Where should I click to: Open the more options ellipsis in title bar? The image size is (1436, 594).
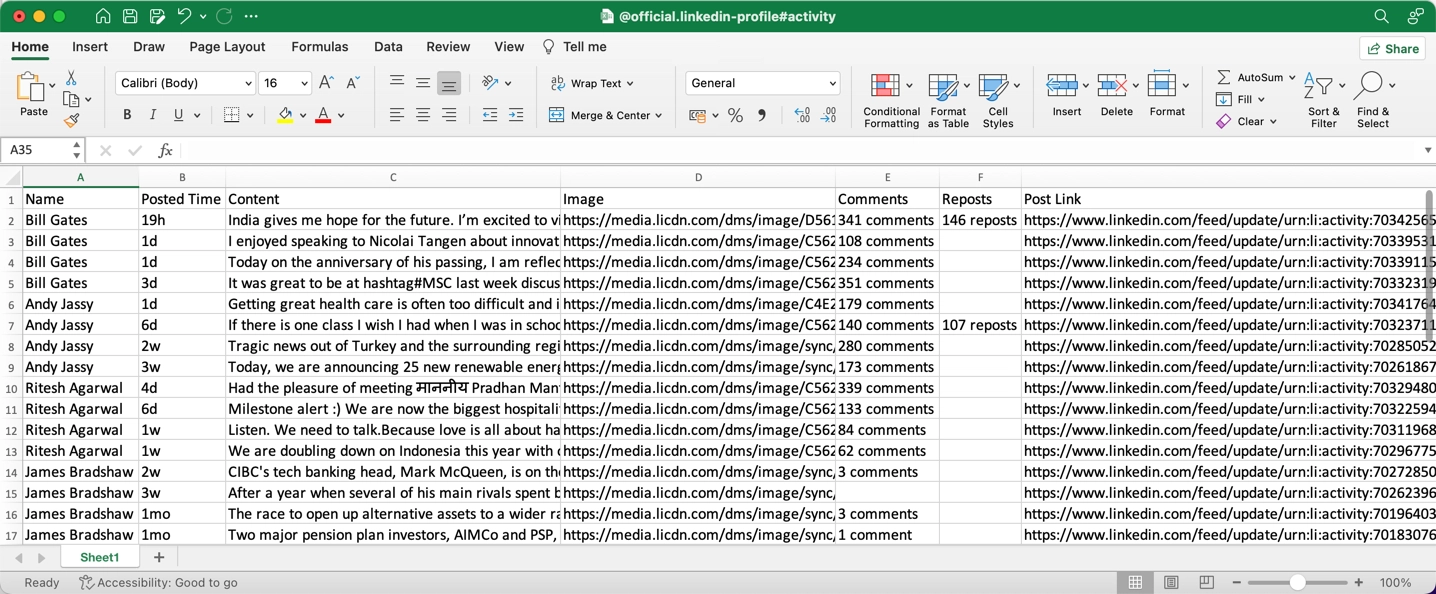[251, 16]
